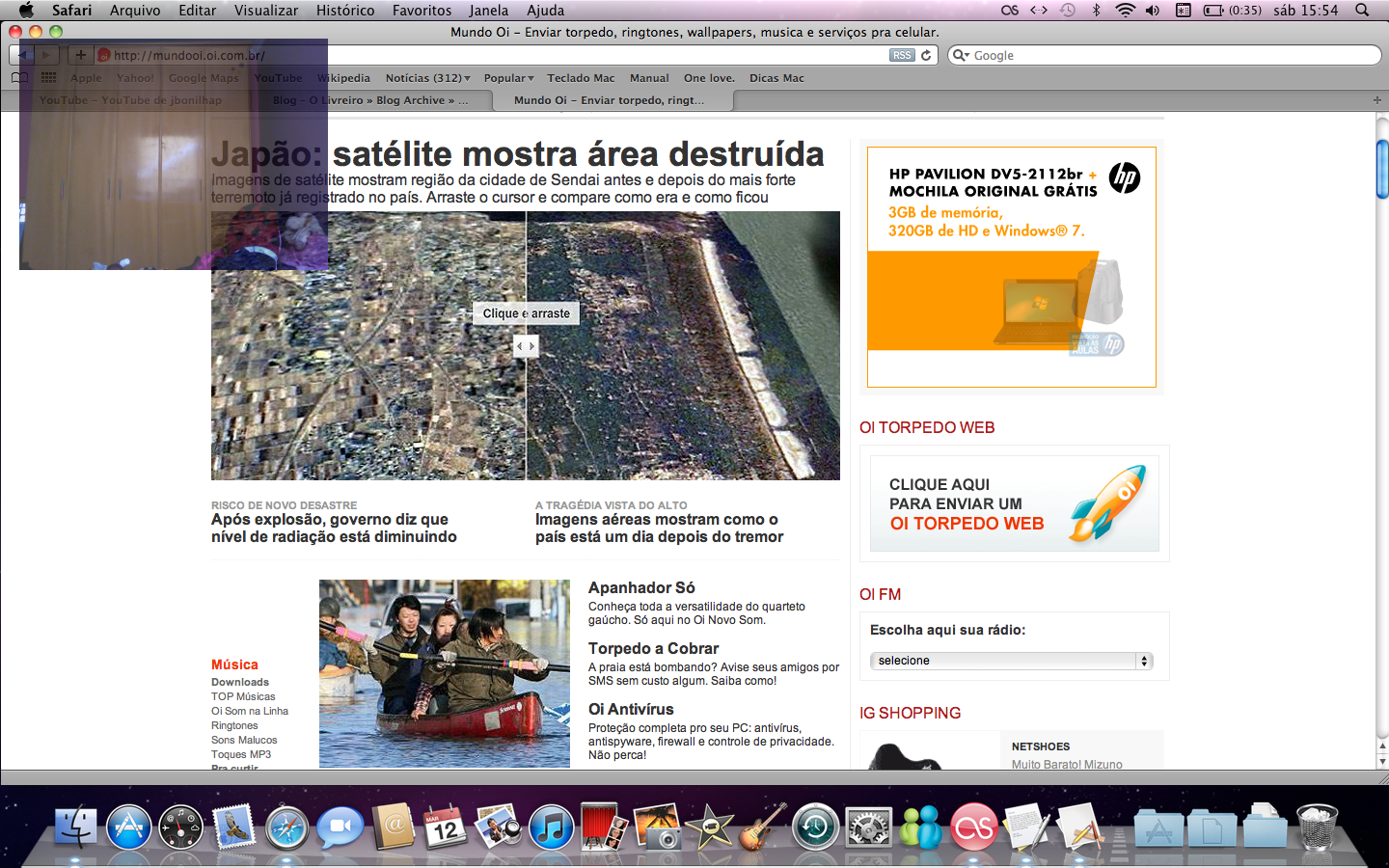
Task: Launch the App Store from the Dock
Action: pyautogui.click(x=128, y=827)
